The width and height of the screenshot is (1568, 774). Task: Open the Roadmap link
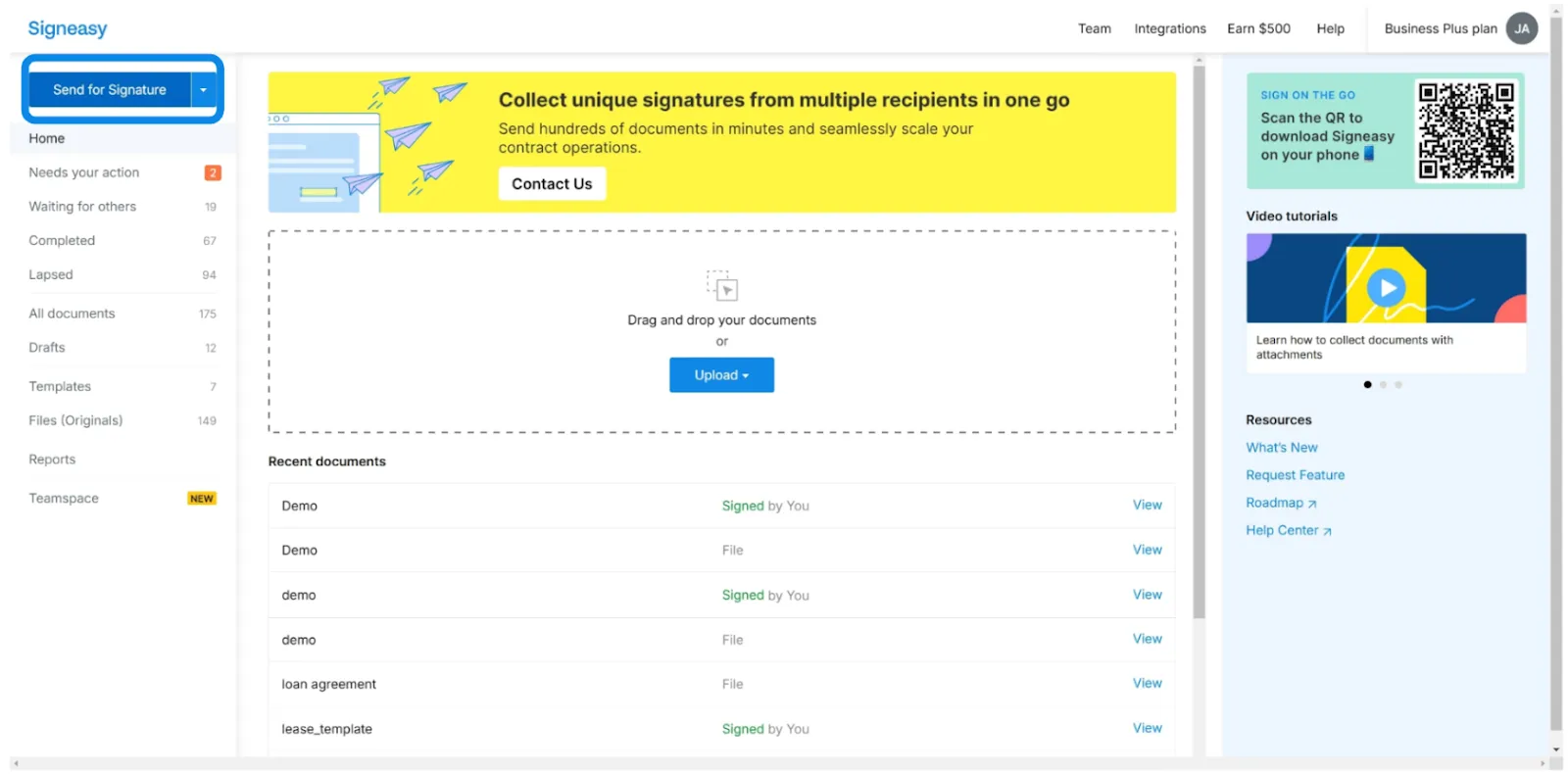point(1274,503)
